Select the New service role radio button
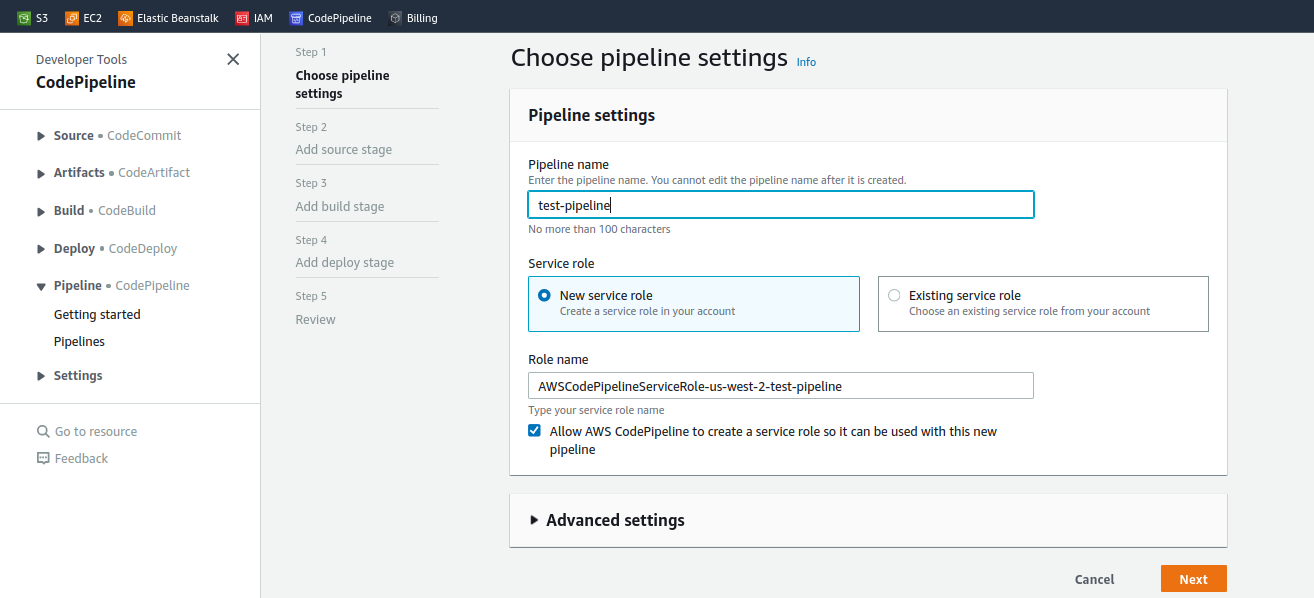The width and height of the screenshot is (1314, 598). 544,295
